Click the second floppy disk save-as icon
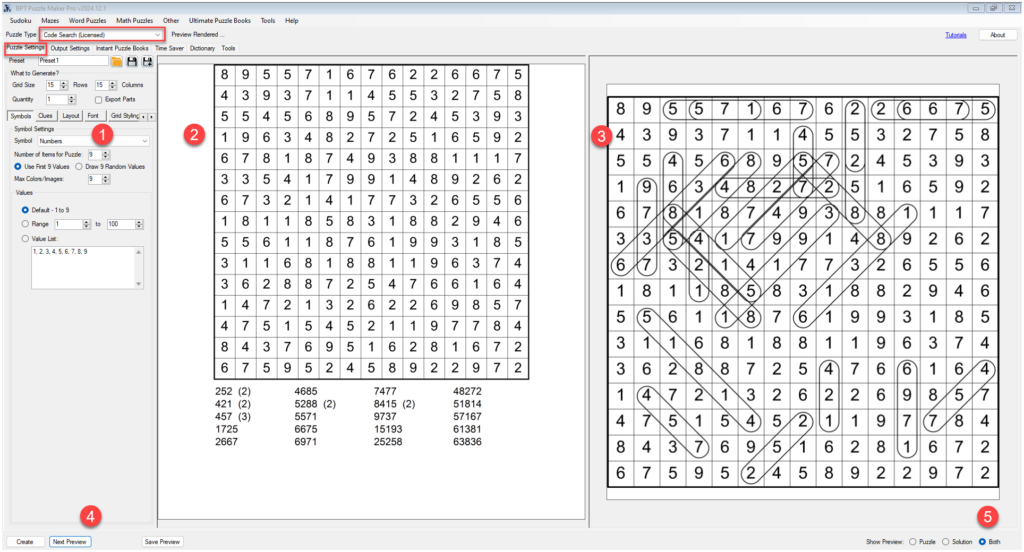This screenshot has width=1024, height=552. click(x=147, y=61)
